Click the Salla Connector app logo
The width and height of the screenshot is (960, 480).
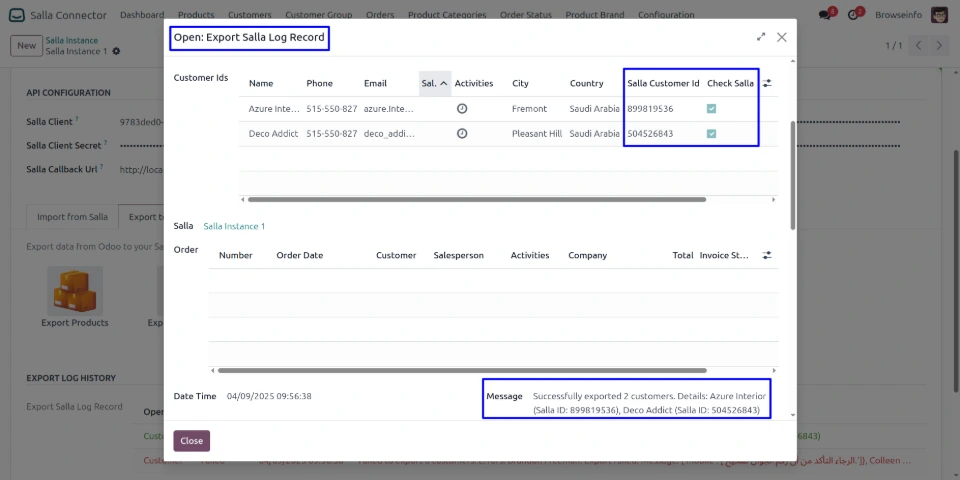pos(17,15)
